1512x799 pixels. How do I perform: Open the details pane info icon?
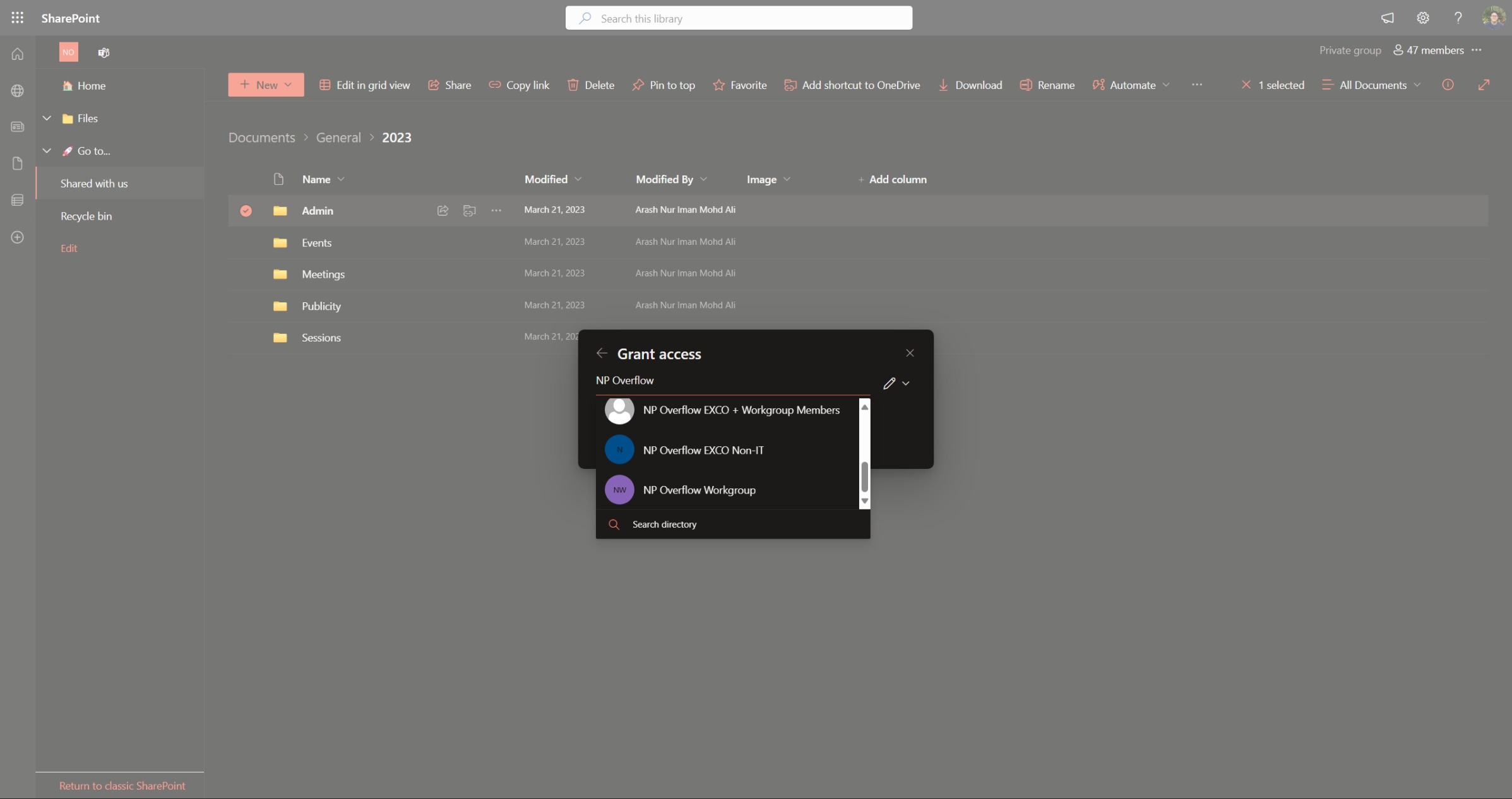1448,85
